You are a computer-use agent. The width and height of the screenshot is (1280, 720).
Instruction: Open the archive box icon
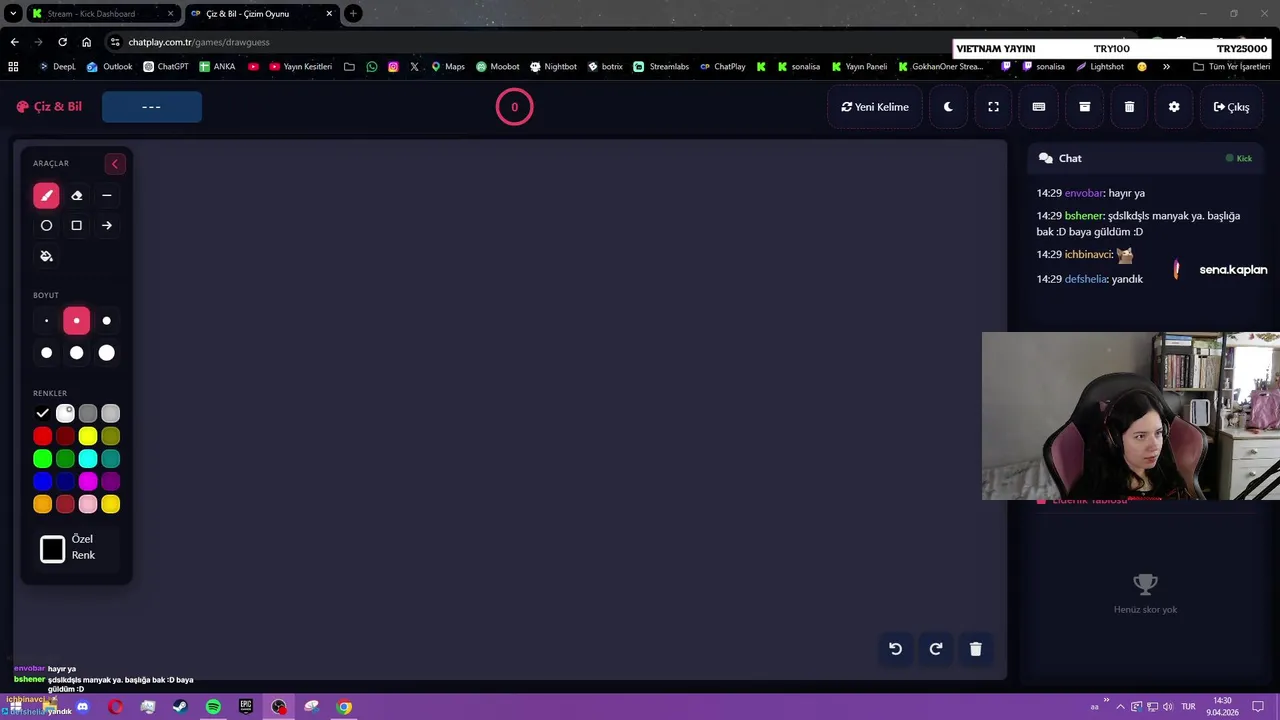click(1084, 107)
